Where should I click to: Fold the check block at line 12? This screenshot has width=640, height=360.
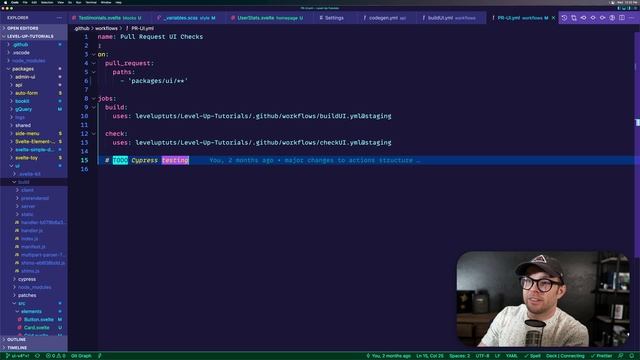[93, 133]
